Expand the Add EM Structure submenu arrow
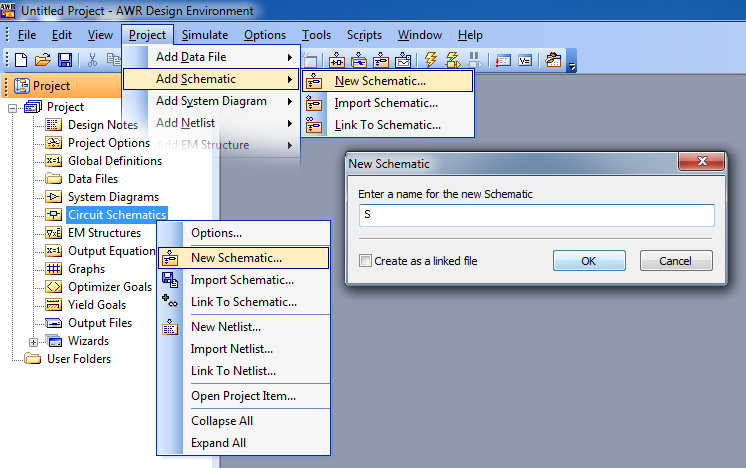The width and height of the screenshot is (746, 468). click(x=290, y=146)
